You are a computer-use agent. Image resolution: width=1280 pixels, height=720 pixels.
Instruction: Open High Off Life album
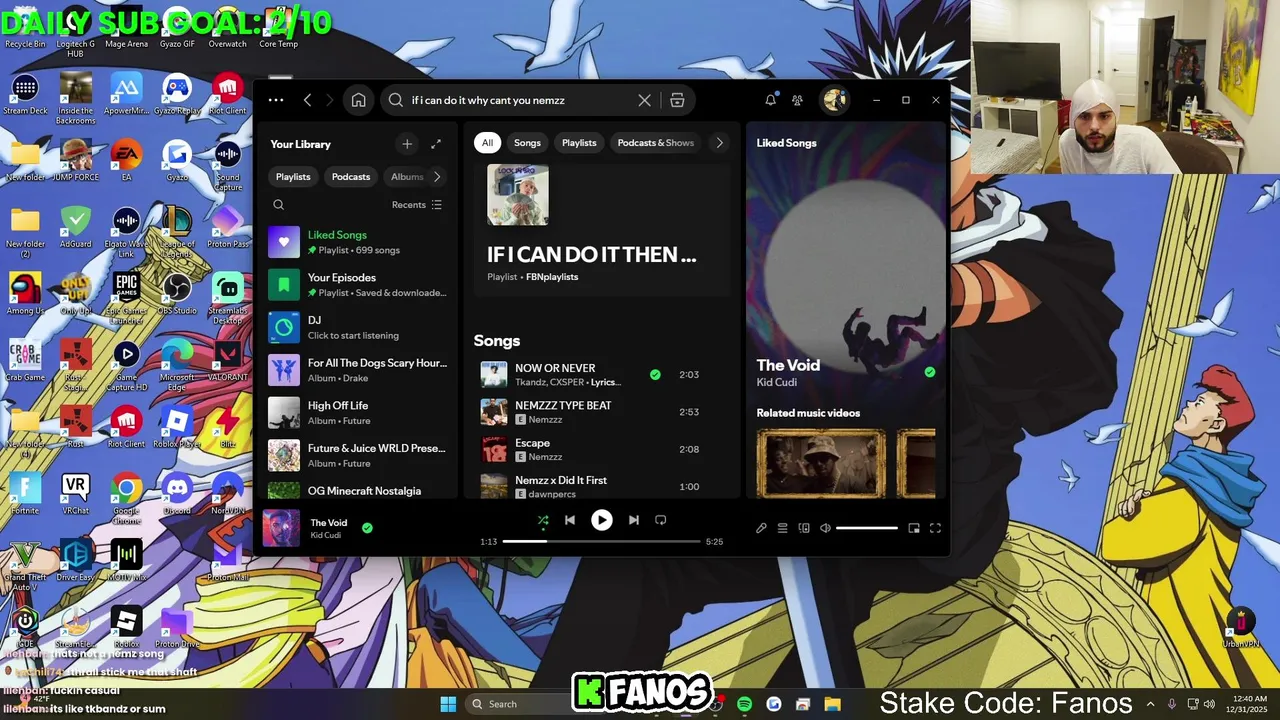click(358, 413)
